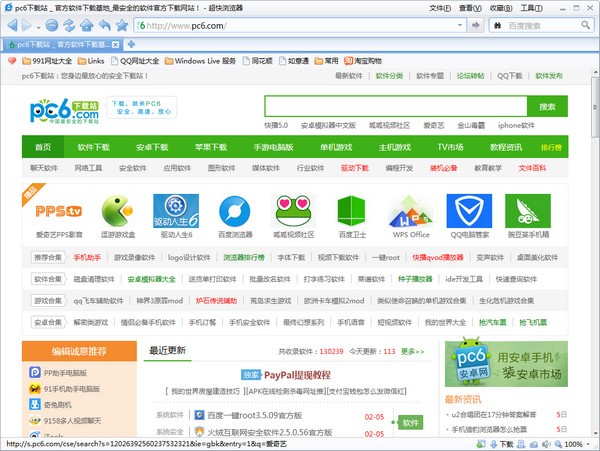Click the browser Forward arrow
Viewport: 600px width, 451px height.
[26, 26]
